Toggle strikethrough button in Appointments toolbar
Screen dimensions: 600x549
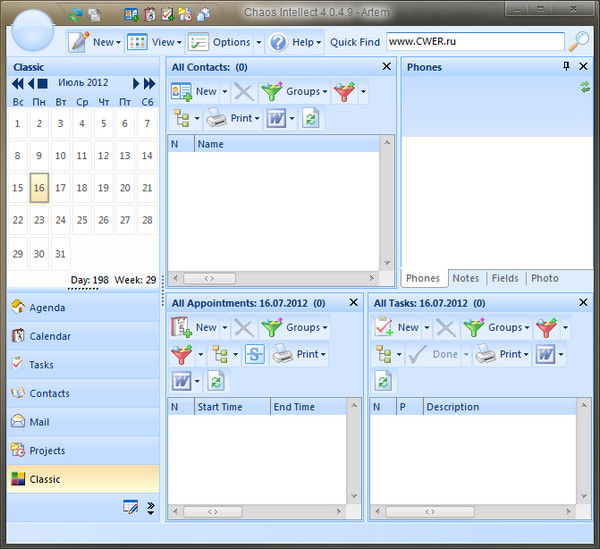coord(254,354)
